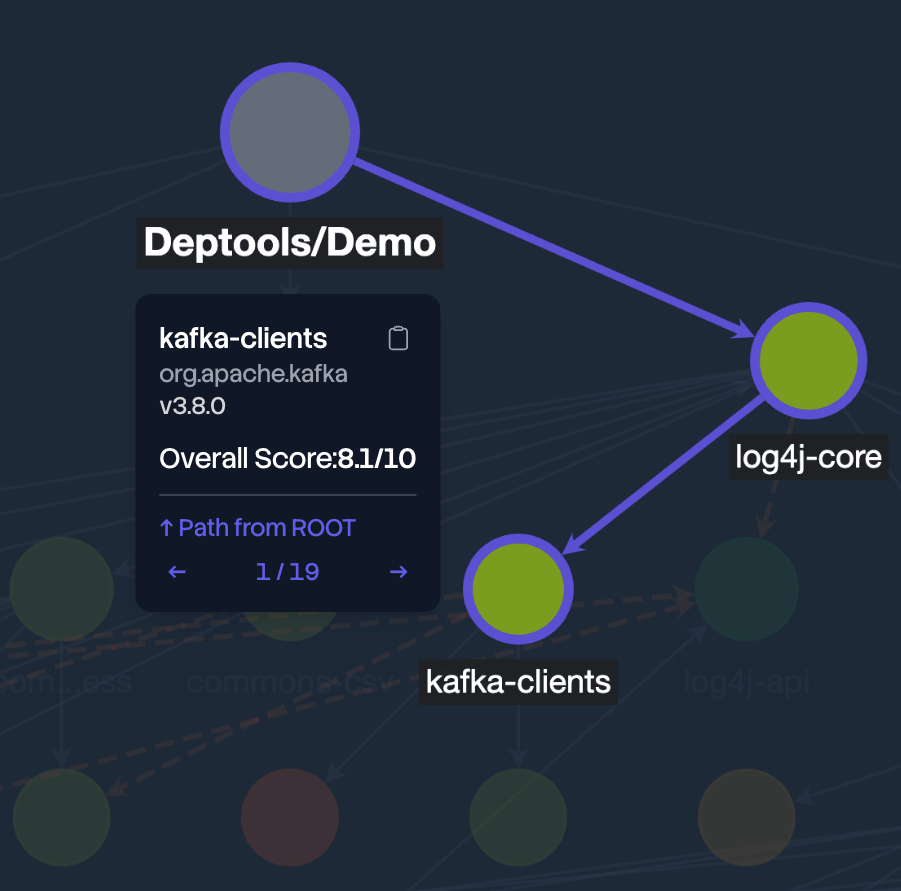Click the kafka-clients title in the popup card
Image resolution: width=901 pixels, height=891 pixels.
[x=243, y=338]
